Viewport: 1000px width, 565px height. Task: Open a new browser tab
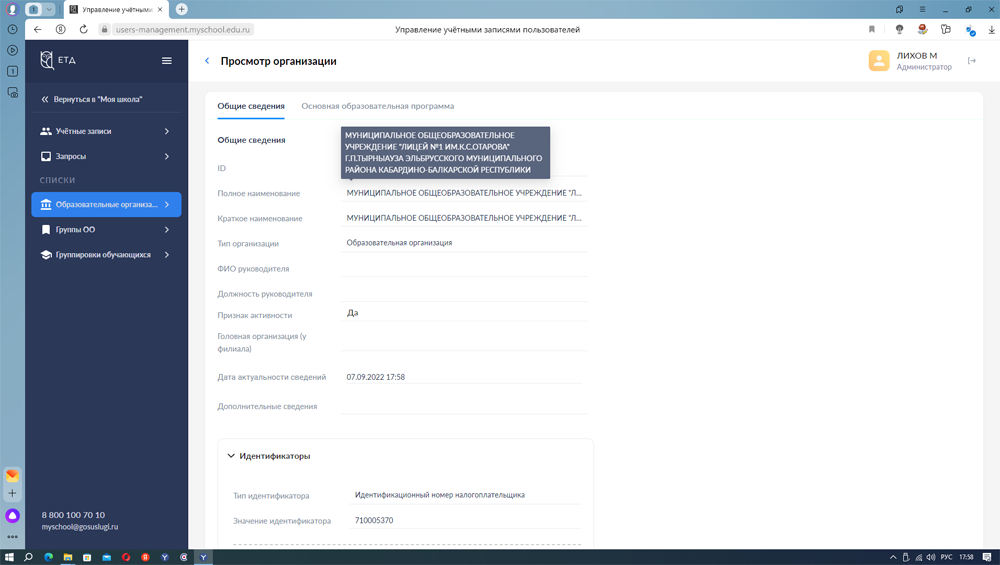pos(181,9)
